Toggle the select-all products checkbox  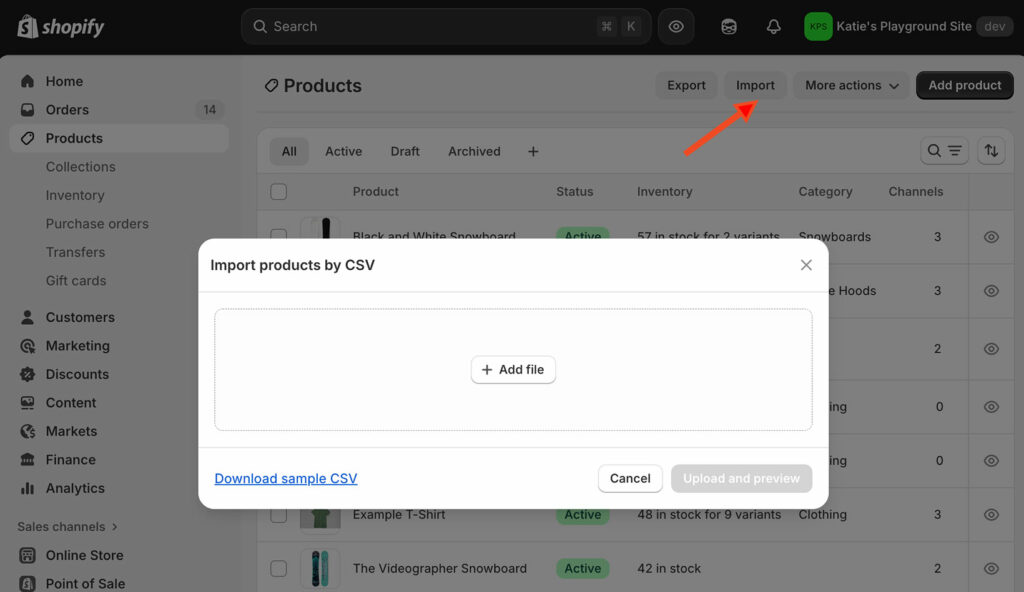tap(279, 191)
